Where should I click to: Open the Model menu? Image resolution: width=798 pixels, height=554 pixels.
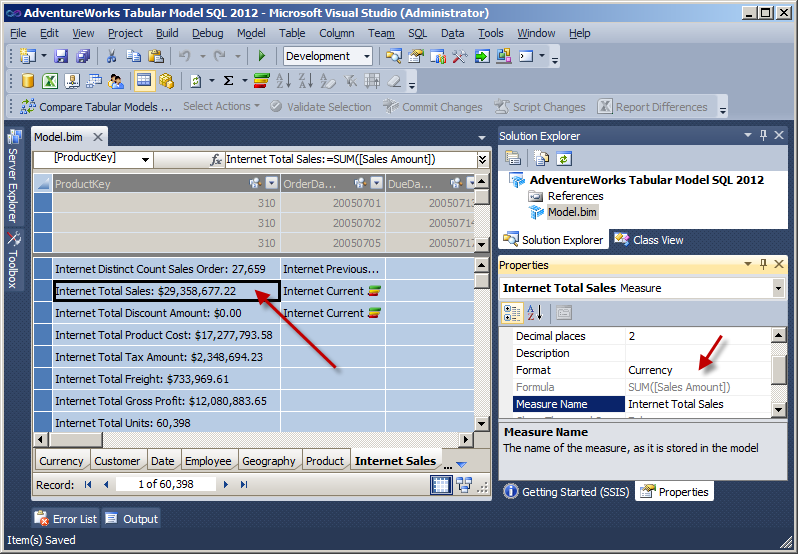(251, 33)
